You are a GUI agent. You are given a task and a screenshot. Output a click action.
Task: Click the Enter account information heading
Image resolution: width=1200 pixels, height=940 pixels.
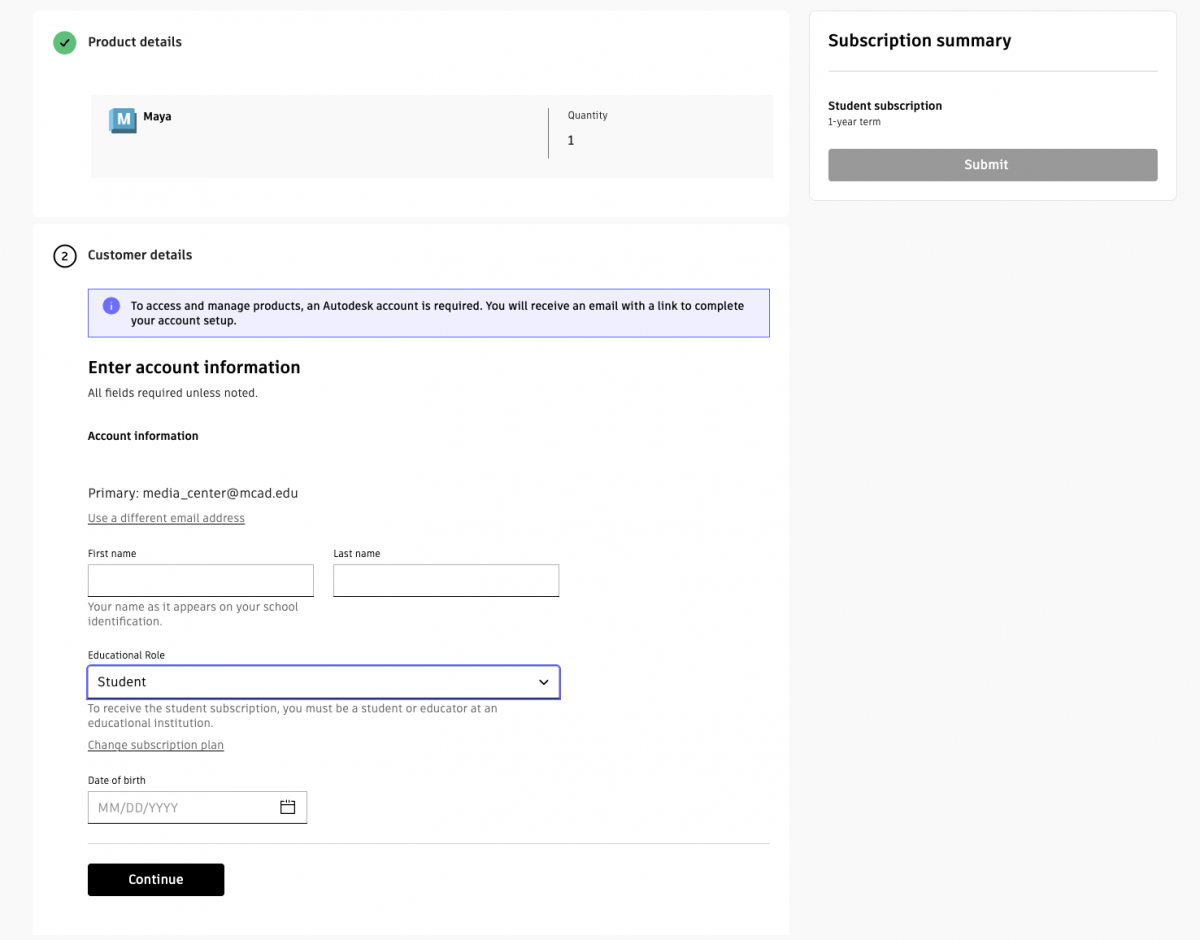pos(194,367)
